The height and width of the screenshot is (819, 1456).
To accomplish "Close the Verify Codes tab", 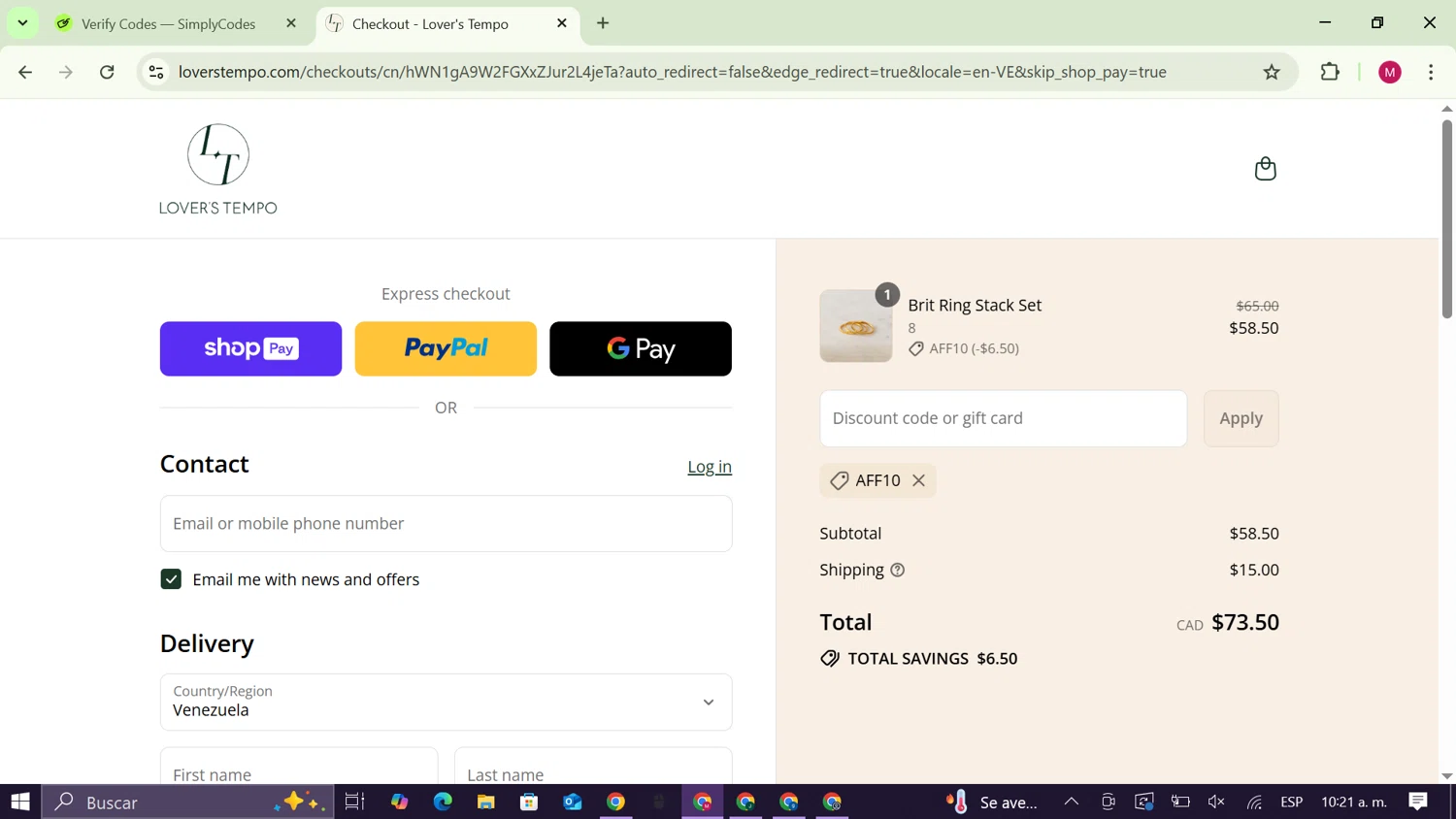I will pyautogui.click(x=291, y=23).
